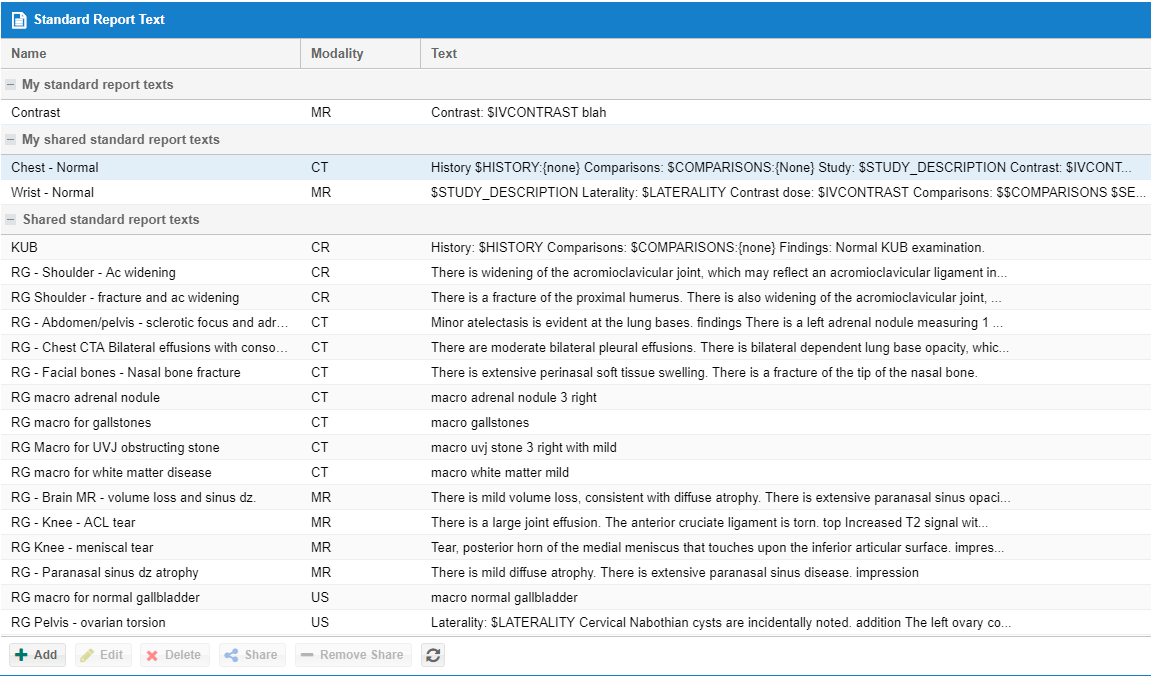Click text 'Contrast: $IVCONTRAST blah'
This screenshot has width=1151, height=676.
pyautogui.click(x=518, y=112)
